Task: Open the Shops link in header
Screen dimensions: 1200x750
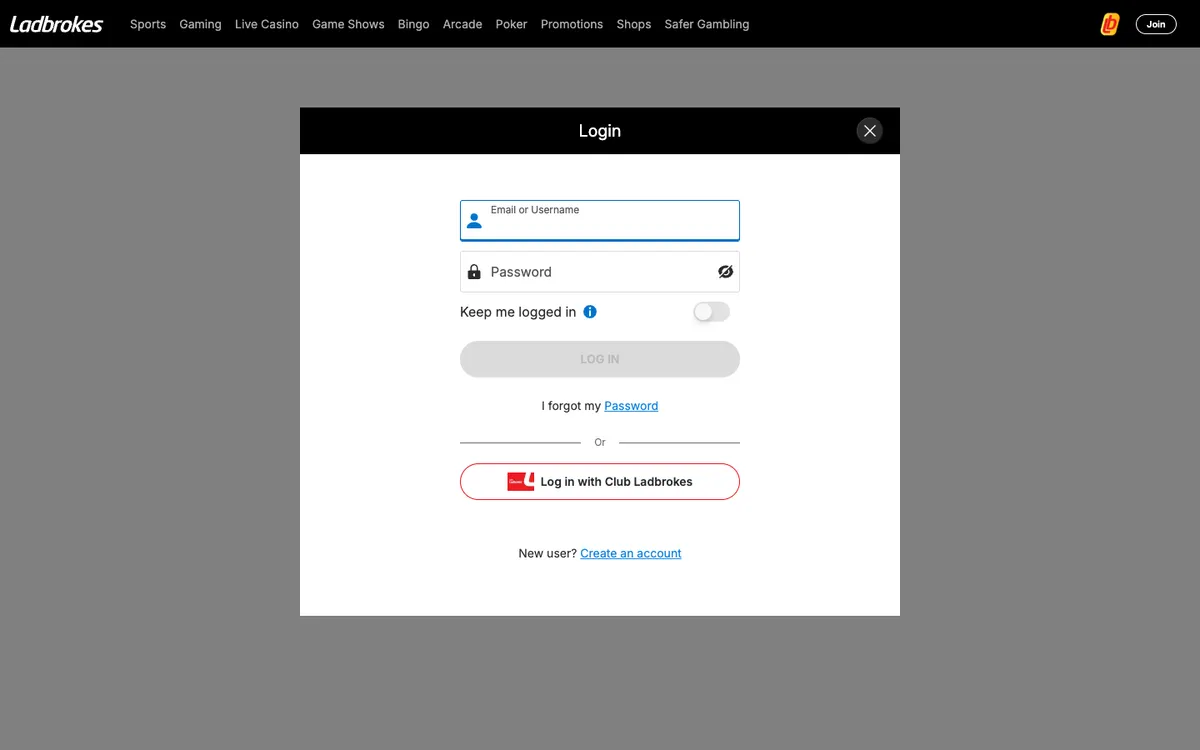Action: pos(634,24)
